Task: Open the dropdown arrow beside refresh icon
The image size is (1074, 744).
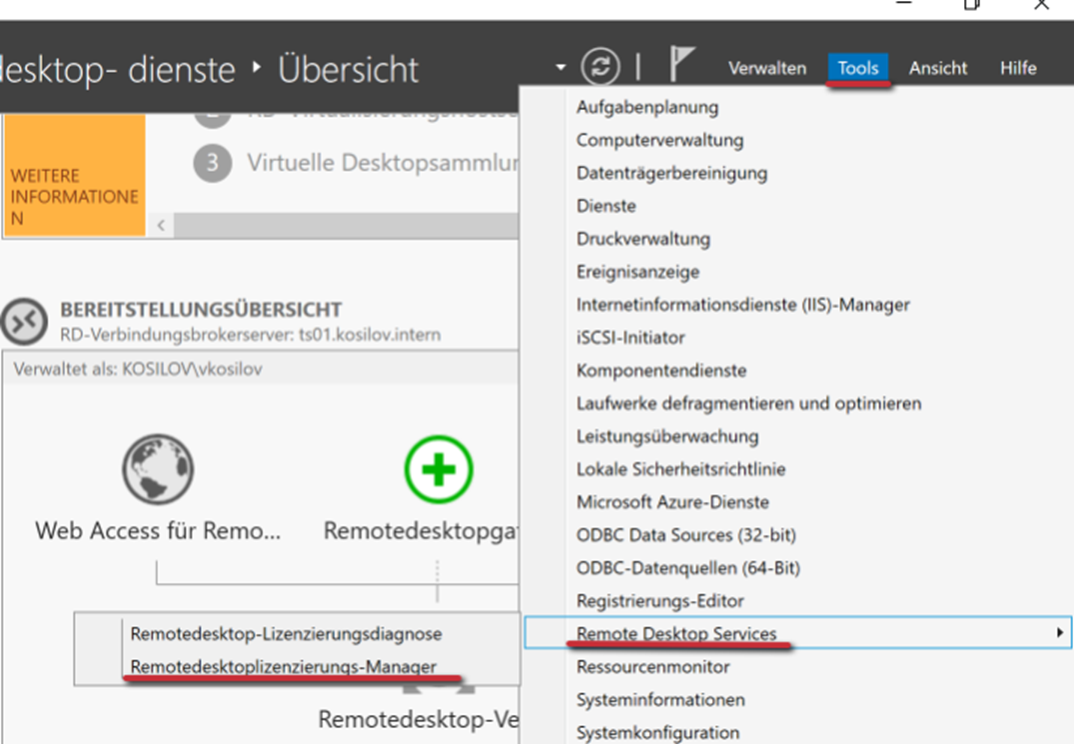Action: click(x=560, y=68)
